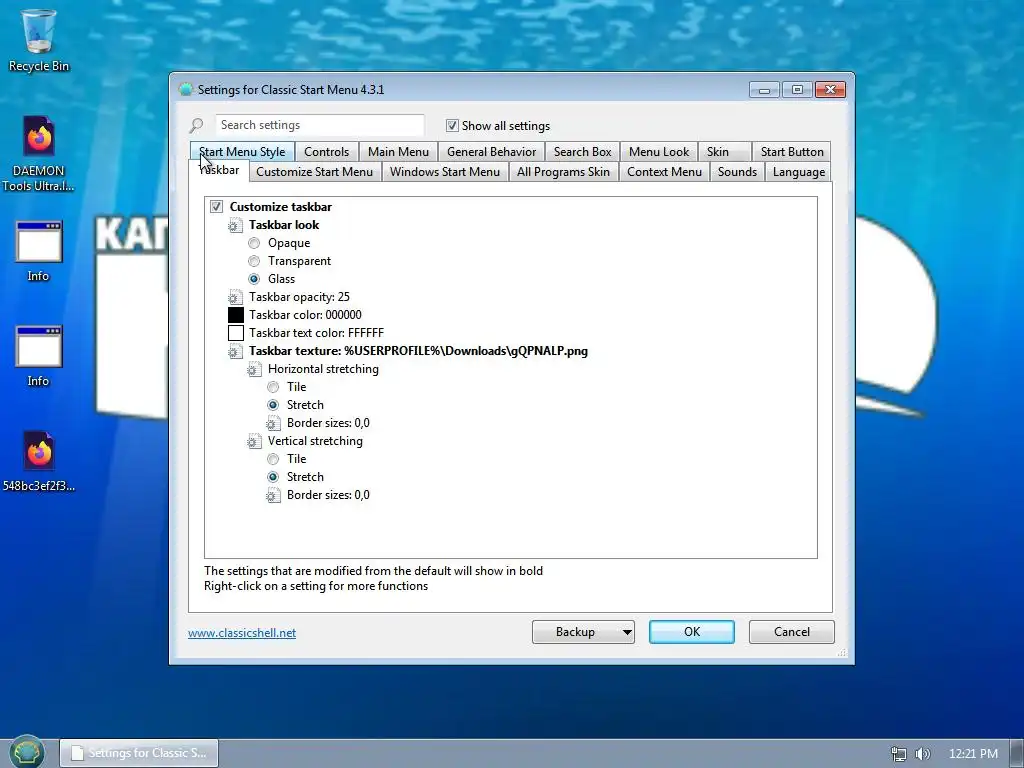This screenshot has width=1024, height=768.
Task: Select the Taskbar color: 000000 text
Action: click(305, 315)
